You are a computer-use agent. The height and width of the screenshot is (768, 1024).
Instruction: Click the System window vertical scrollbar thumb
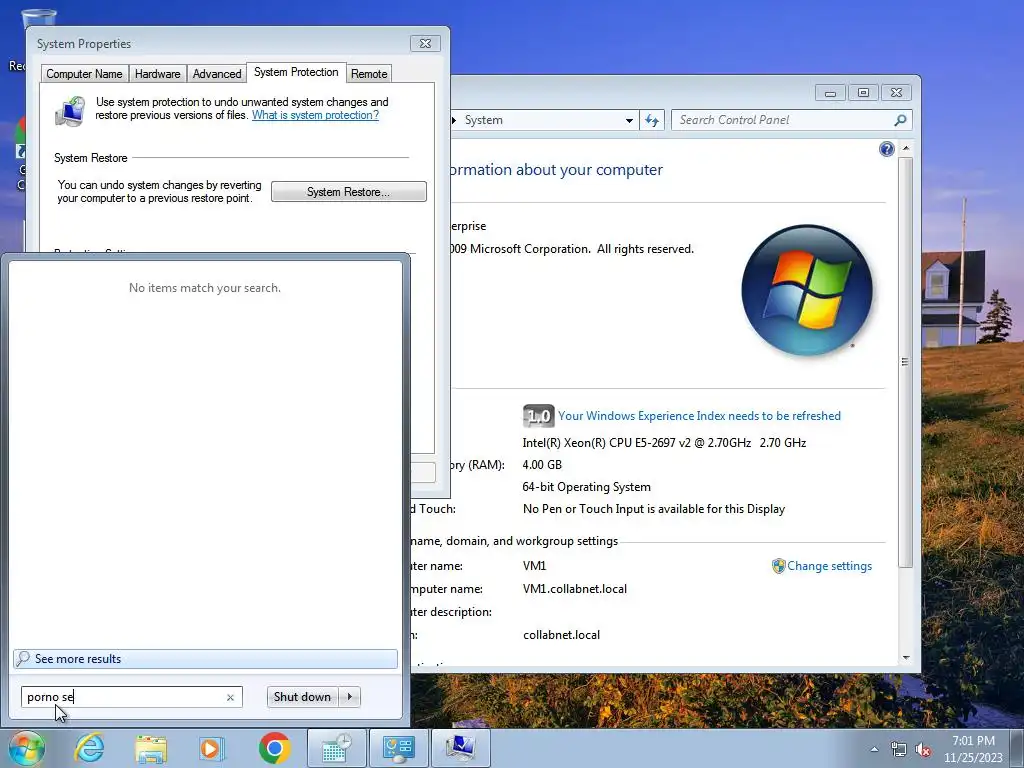tap(905, 361)
